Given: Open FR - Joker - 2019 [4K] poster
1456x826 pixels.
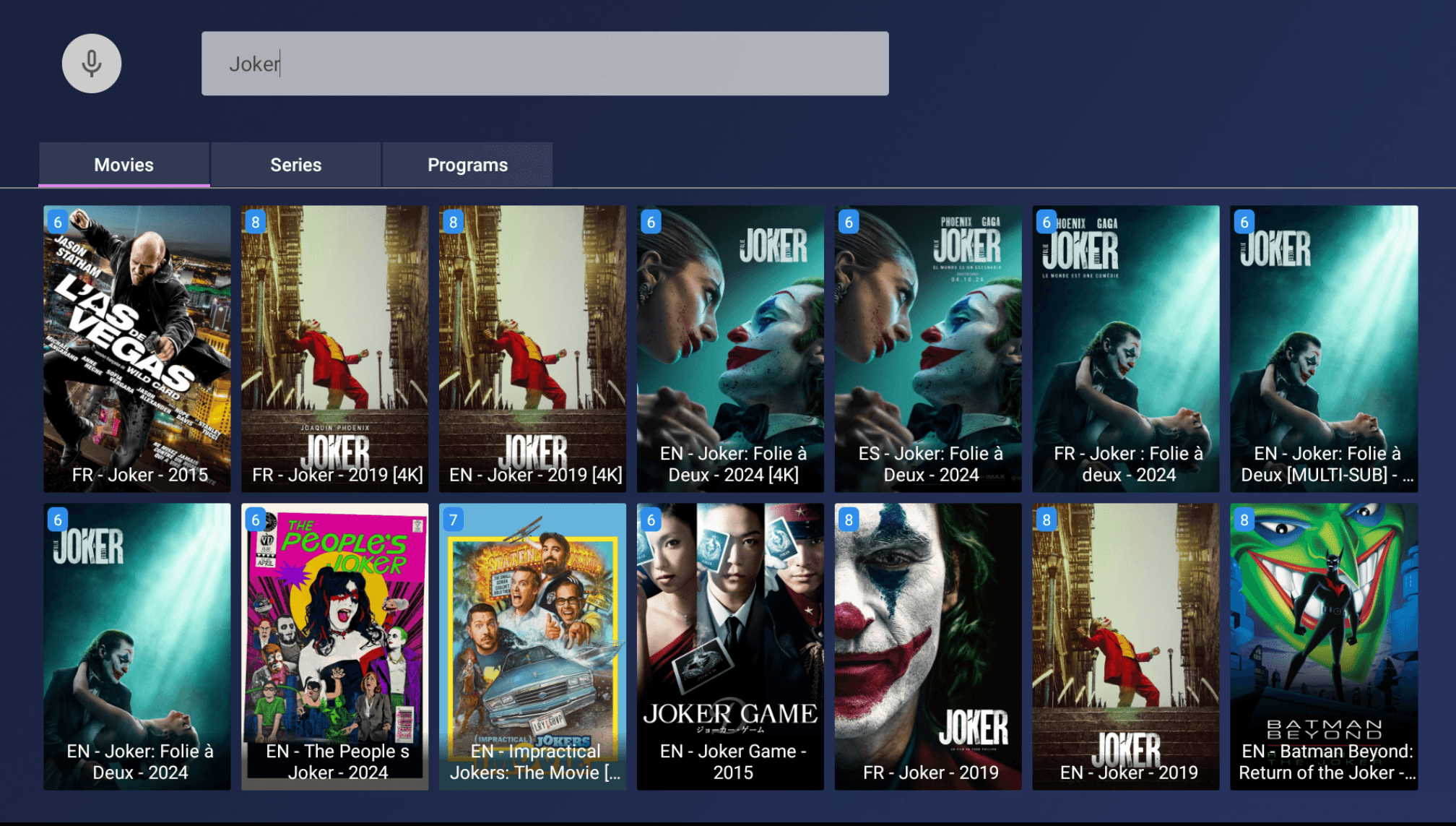Looking at the screenshot, I should (335, 348).
